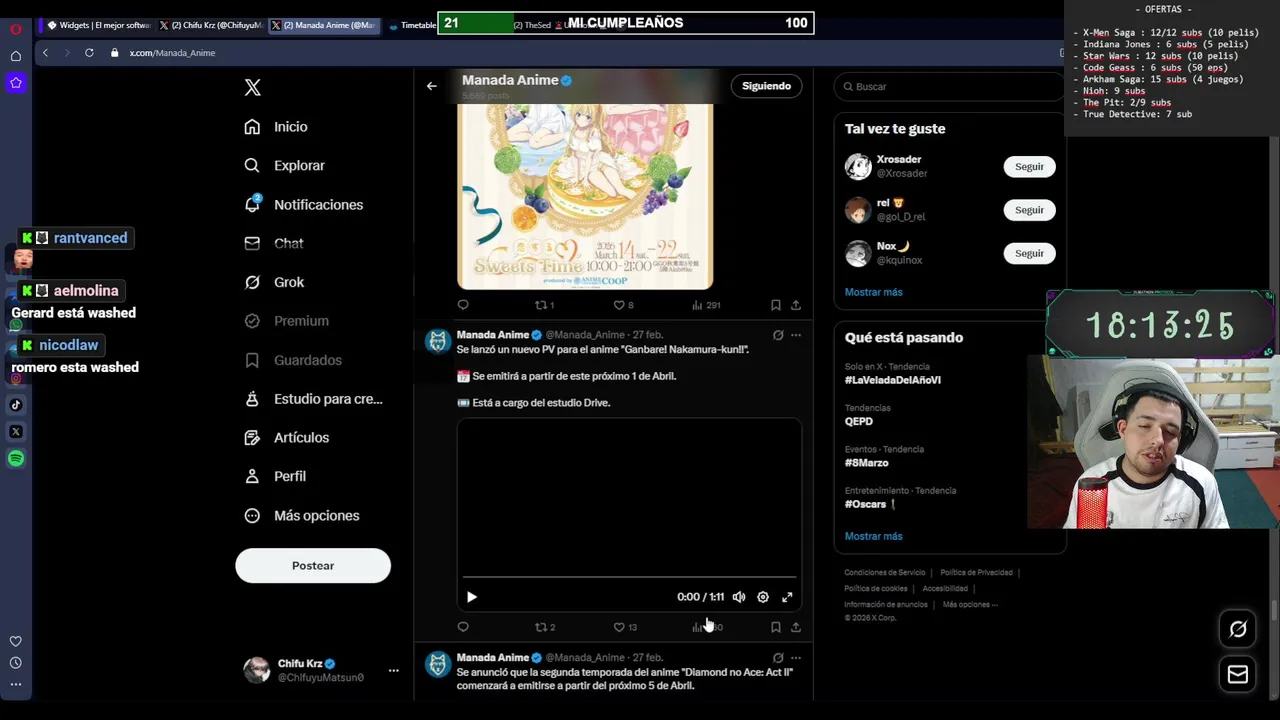
Task: Open Perfil in X sidebar
Action: [x=275, y=477]
